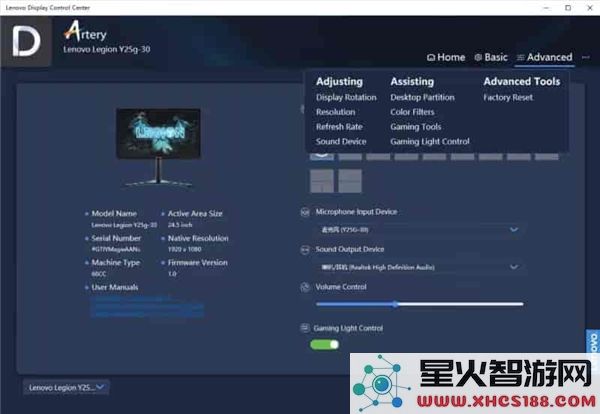Switch to the Basic tab

point(491,57)
